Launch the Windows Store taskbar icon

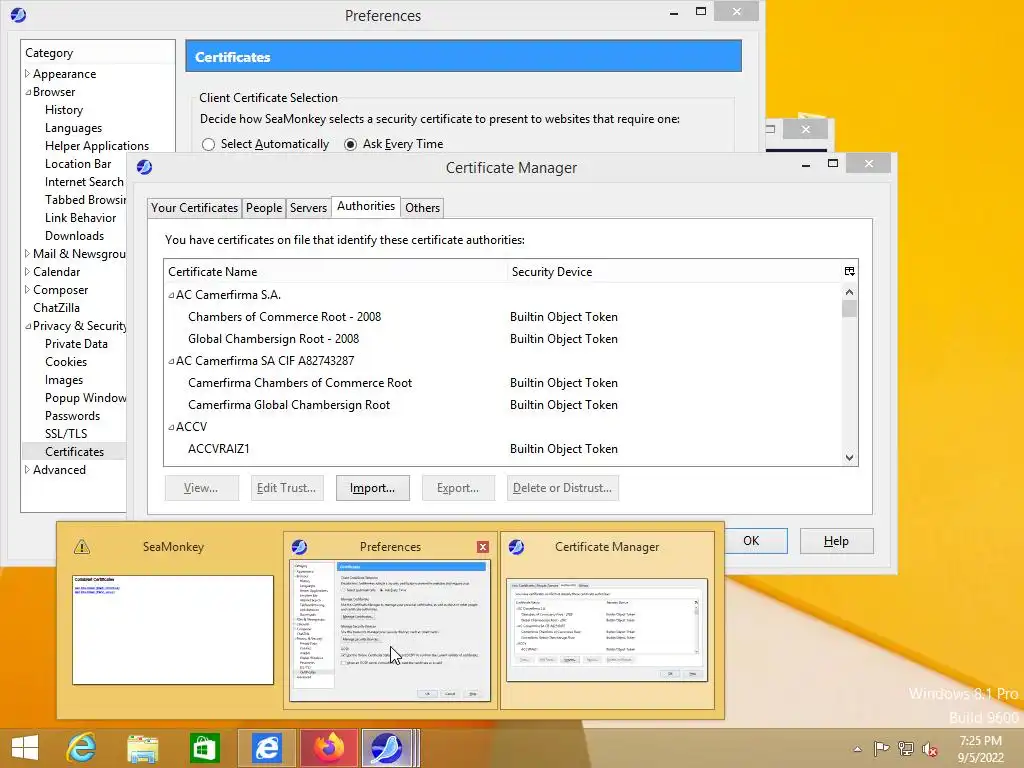pyautogui.click(x=204, y=748)
